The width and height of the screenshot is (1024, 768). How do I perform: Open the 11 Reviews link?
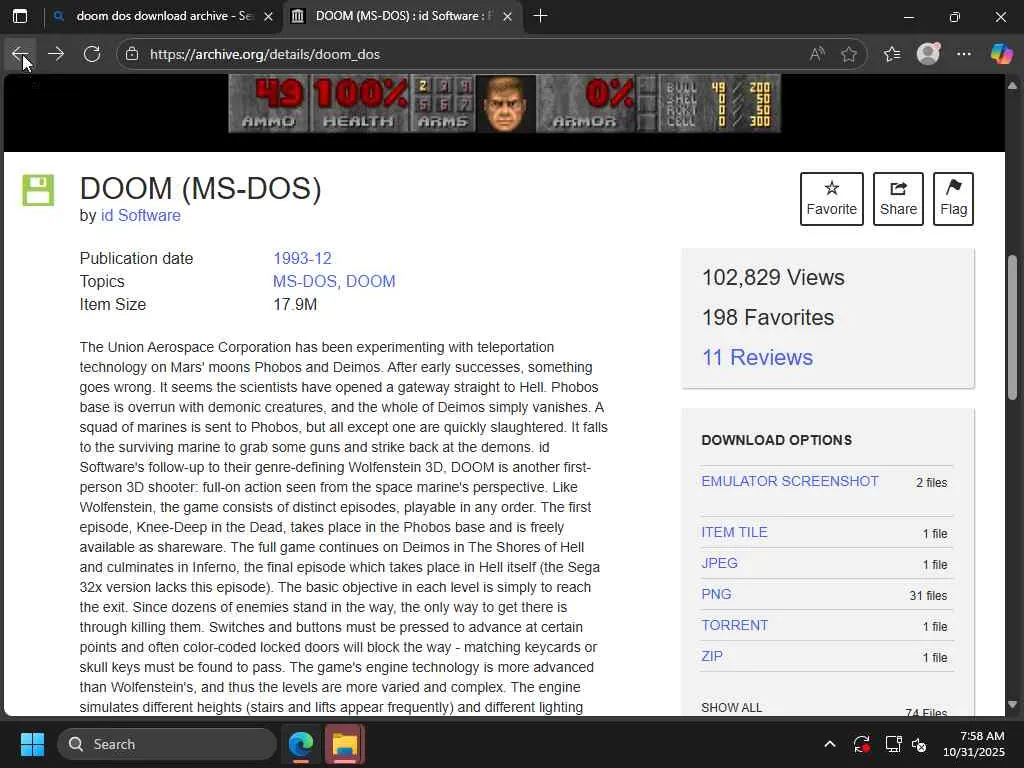(758, 357)
